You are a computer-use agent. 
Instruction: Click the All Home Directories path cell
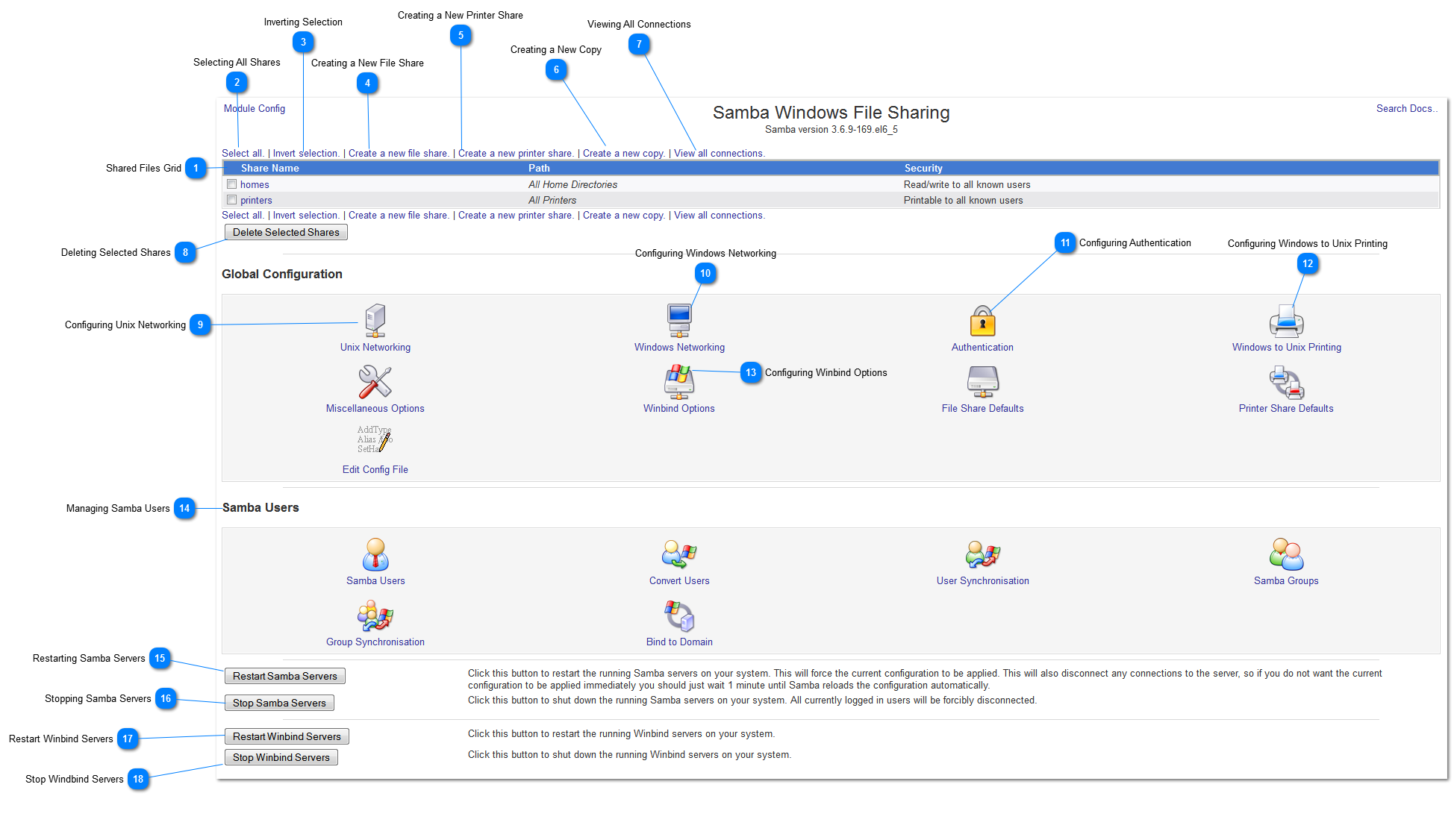point(573,185)
